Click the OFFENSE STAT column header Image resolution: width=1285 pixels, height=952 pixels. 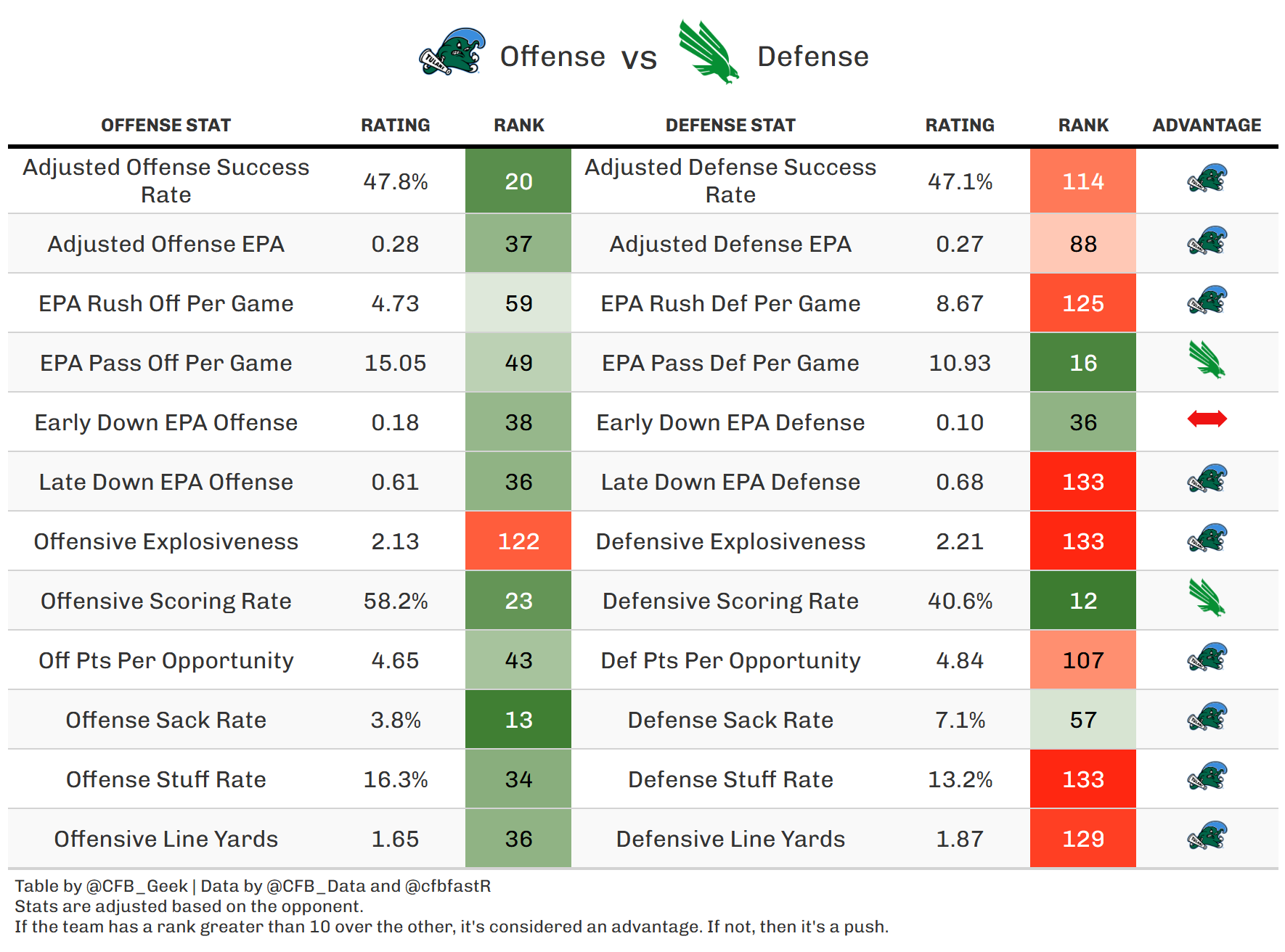(x=166, y=126)
